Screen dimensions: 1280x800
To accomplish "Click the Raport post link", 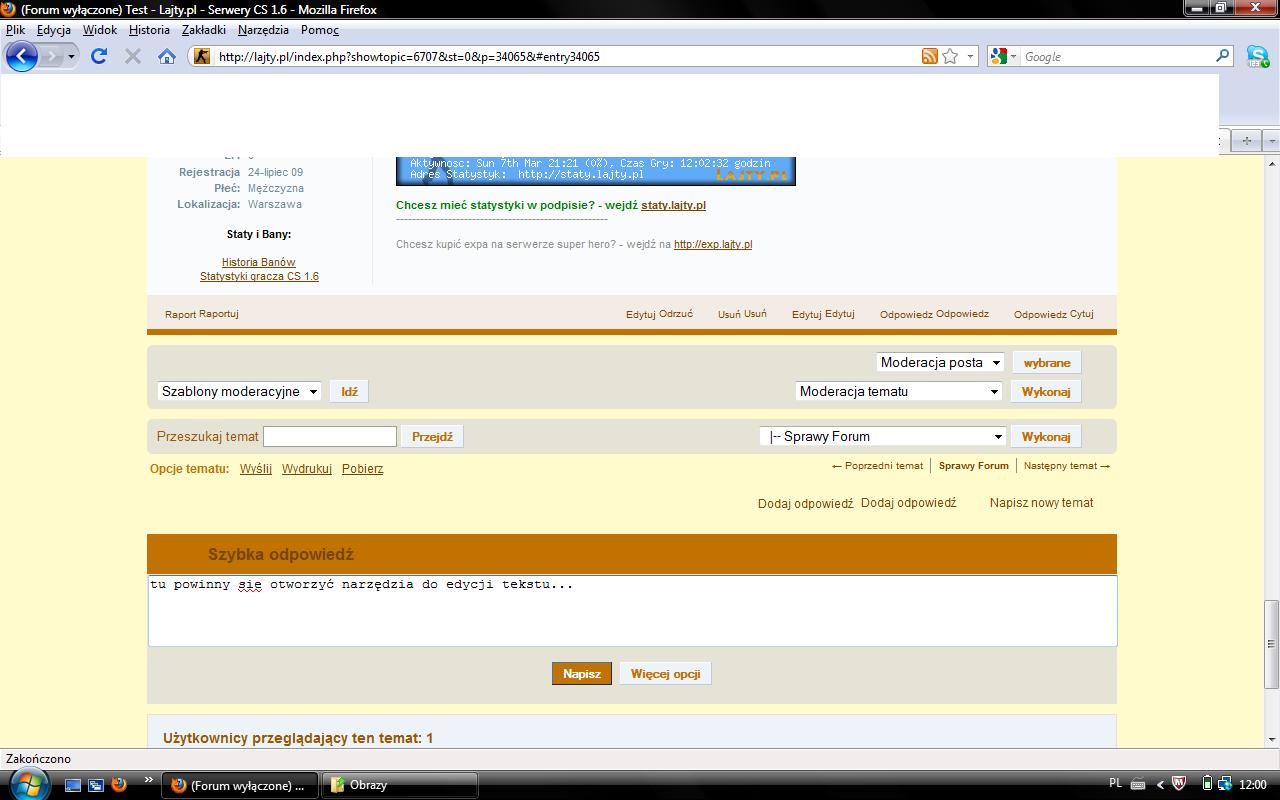I will [x=202, y=314].
